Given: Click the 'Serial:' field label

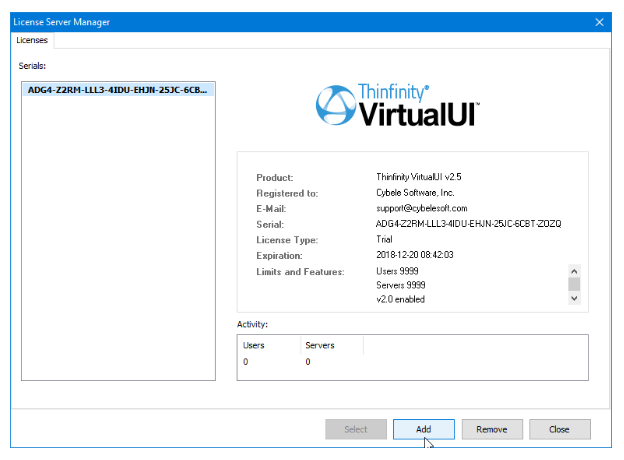Looking at the screenshot, I should tap(270, 224).
